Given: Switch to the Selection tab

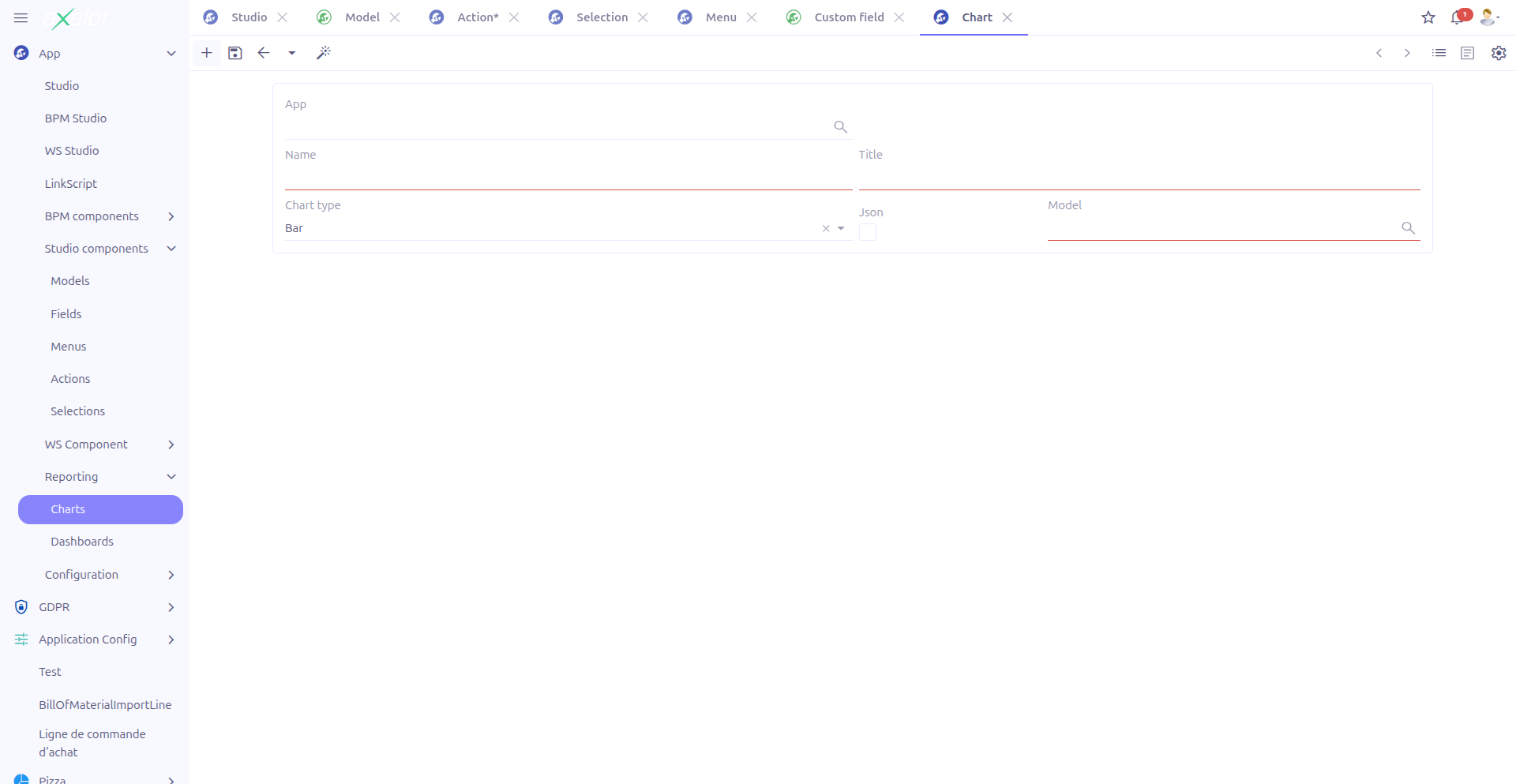Looking at the screenshot, I should point(602,17).
